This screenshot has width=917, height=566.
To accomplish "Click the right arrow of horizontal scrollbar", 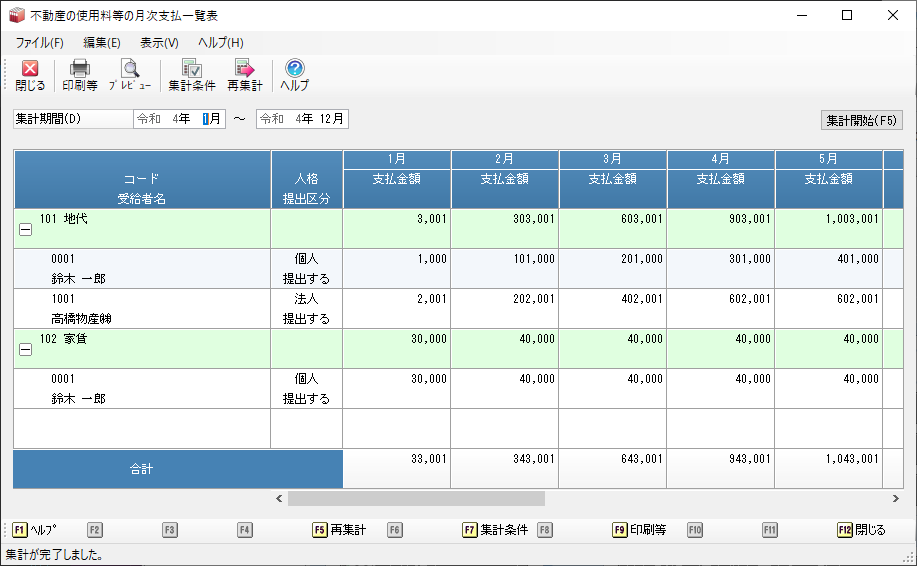I will pos(895,498).
